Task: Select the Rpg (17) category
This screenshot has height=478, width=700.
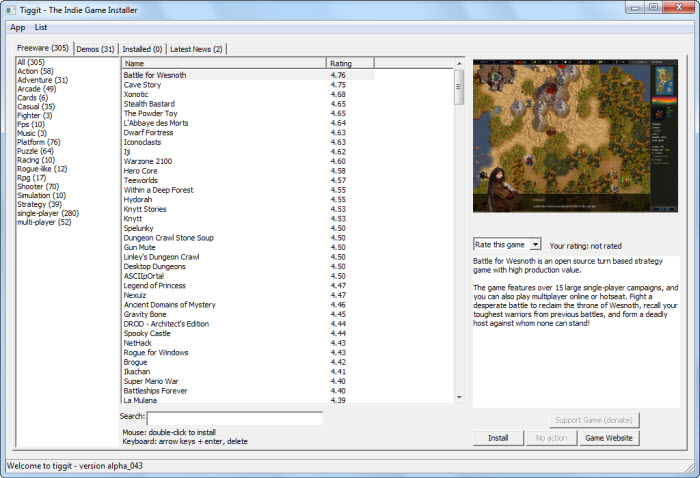Action: (31, 178)
